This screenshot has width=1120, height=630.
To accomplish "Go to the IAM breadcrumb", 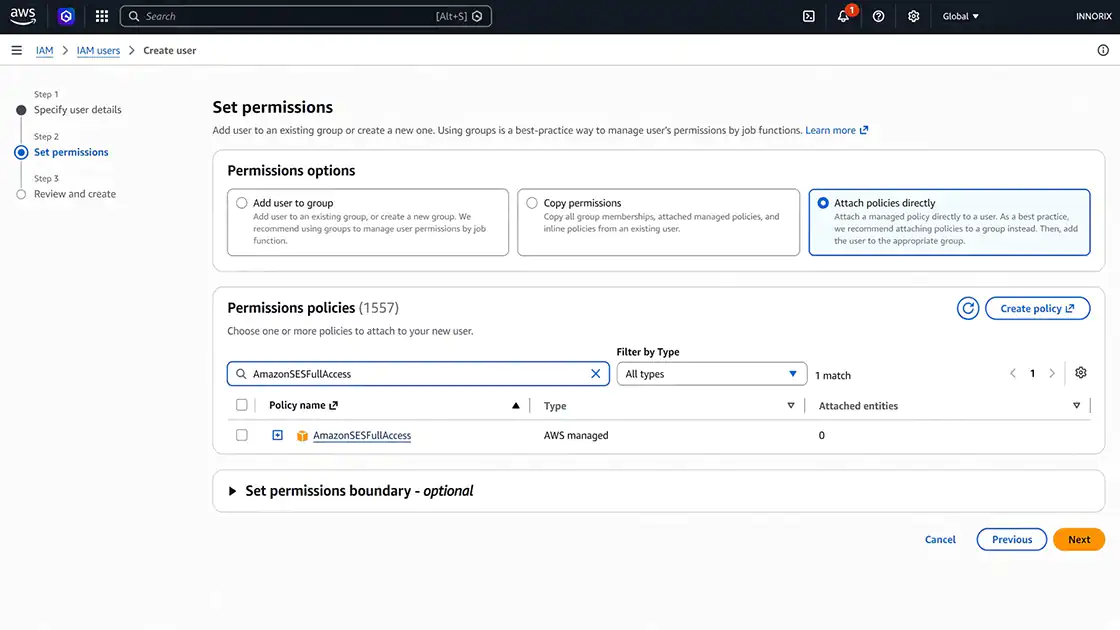I will pyautogui.click(x=44, y=50).
